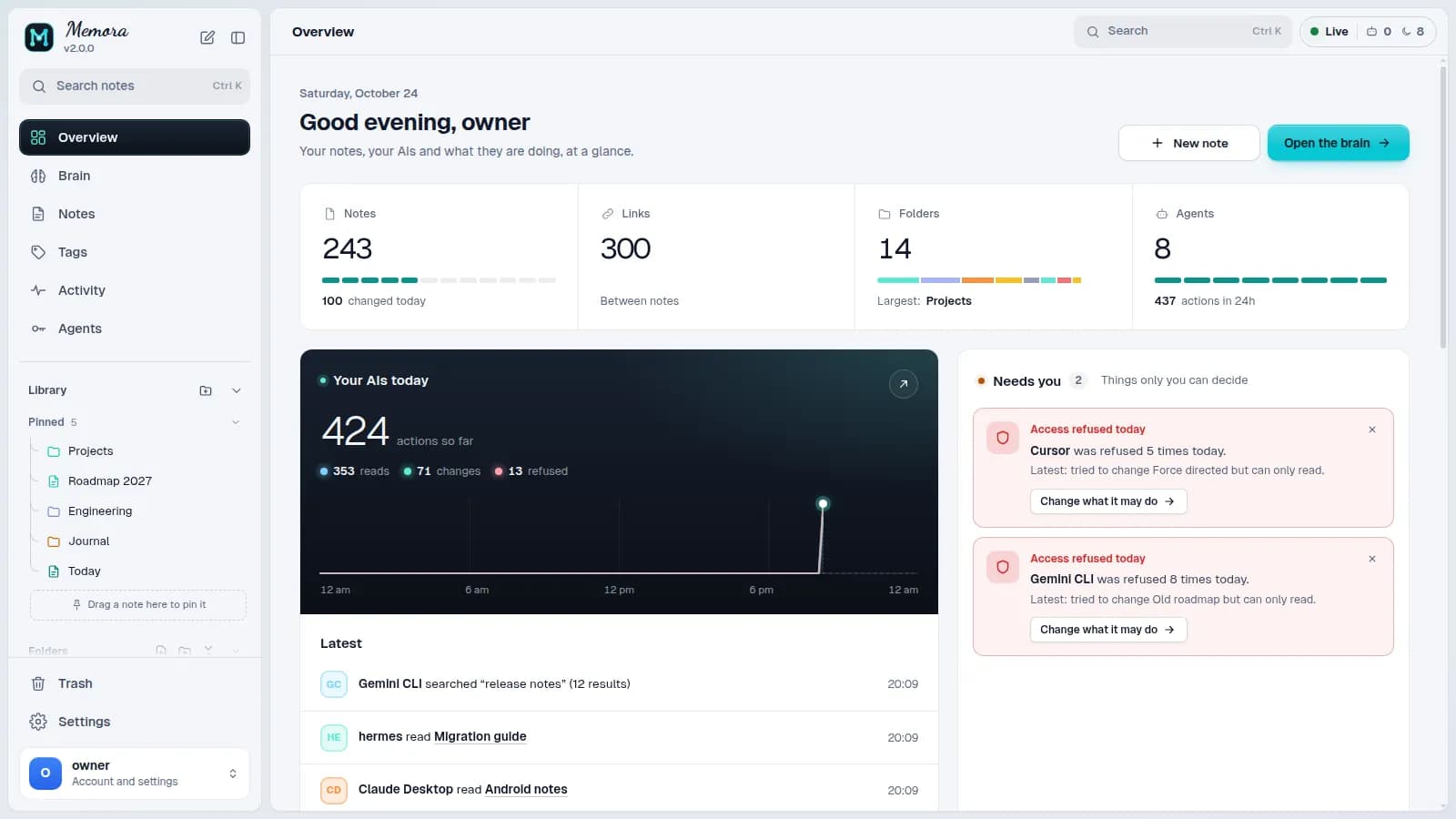Click the new note compose icon in sidebar header
The width and height of the screenshot is (1456, 819).
click(x=207, y=37)
